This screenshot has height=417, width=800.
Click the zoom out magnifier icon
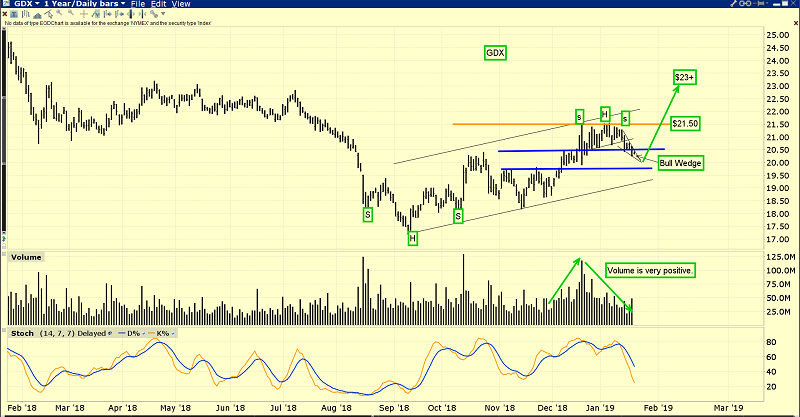click(71, 13)
